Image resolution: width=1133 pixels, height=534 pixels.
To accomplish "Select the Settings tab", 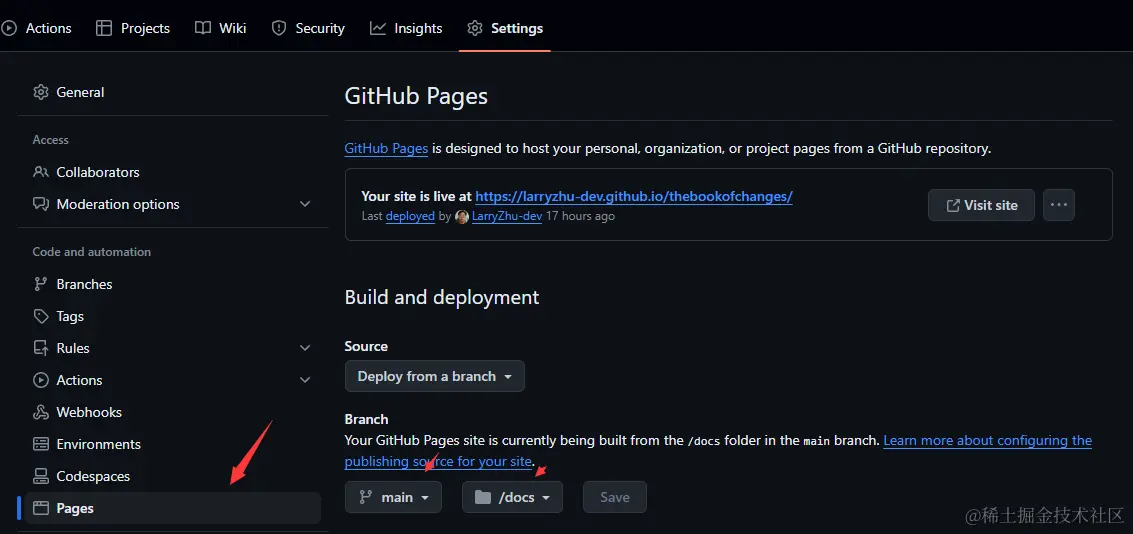I will click(504, 28).
